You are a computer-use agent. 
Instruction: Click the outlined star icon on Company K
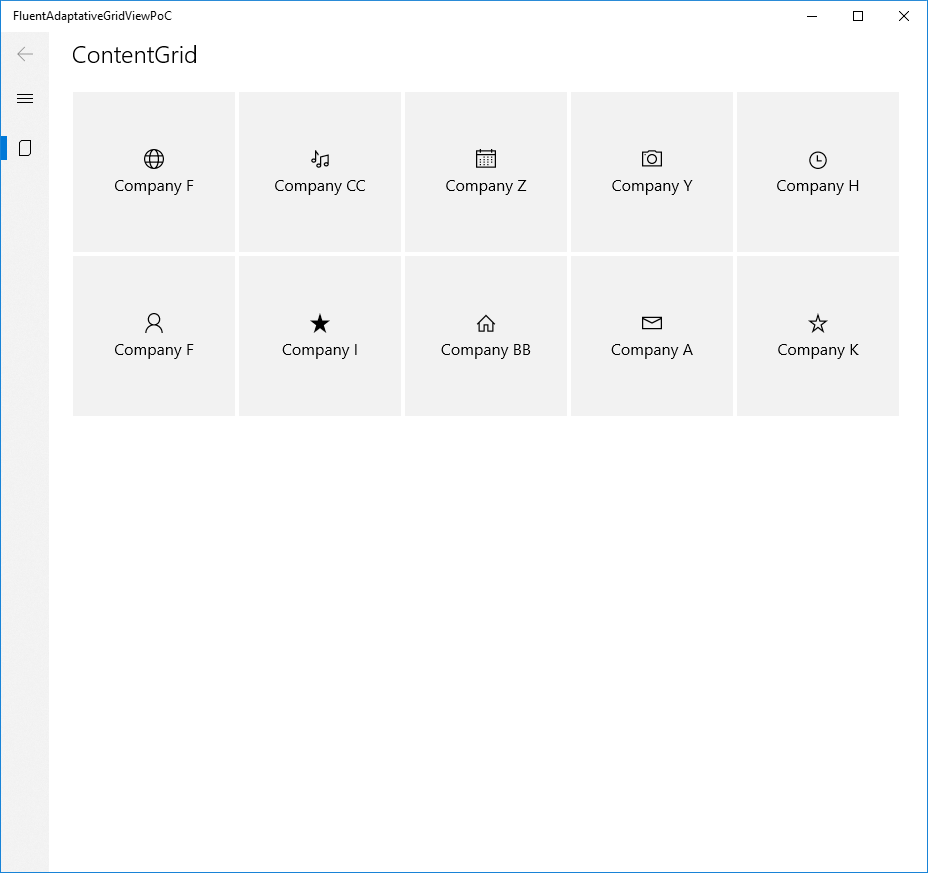point(817,322)
